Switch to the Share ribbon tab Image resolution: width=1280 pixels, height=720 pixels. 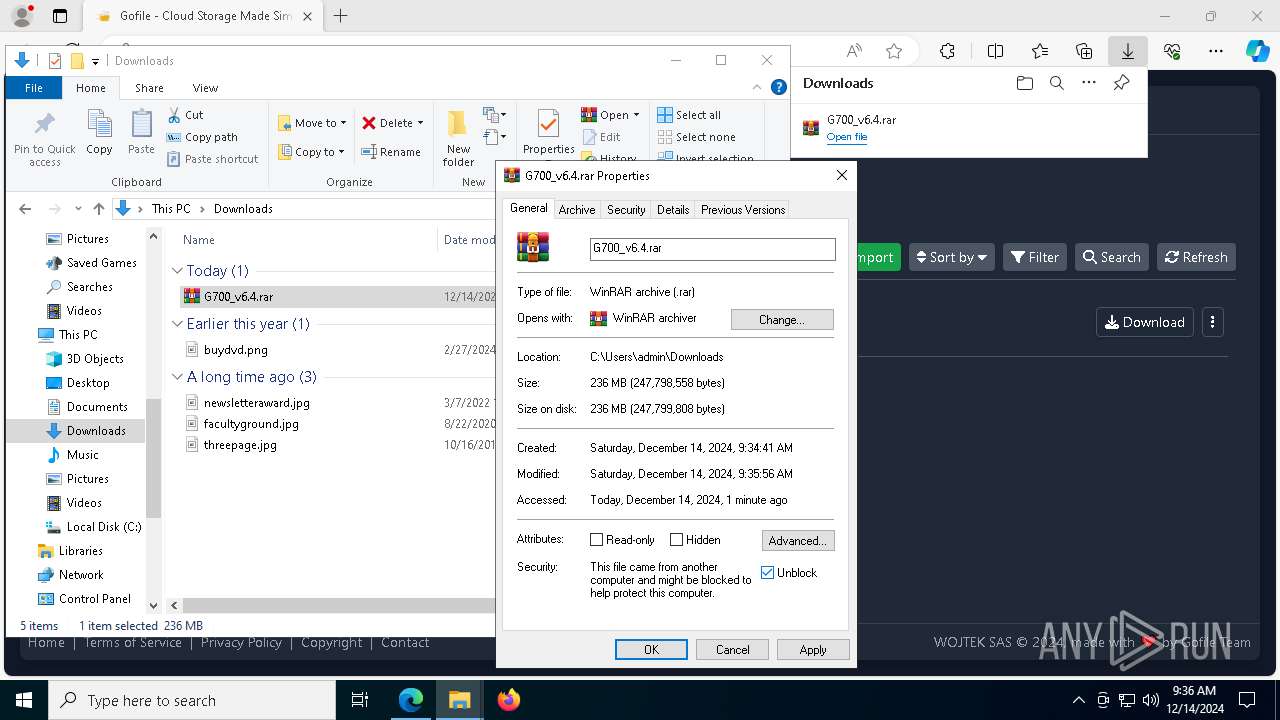click(149, 88)
